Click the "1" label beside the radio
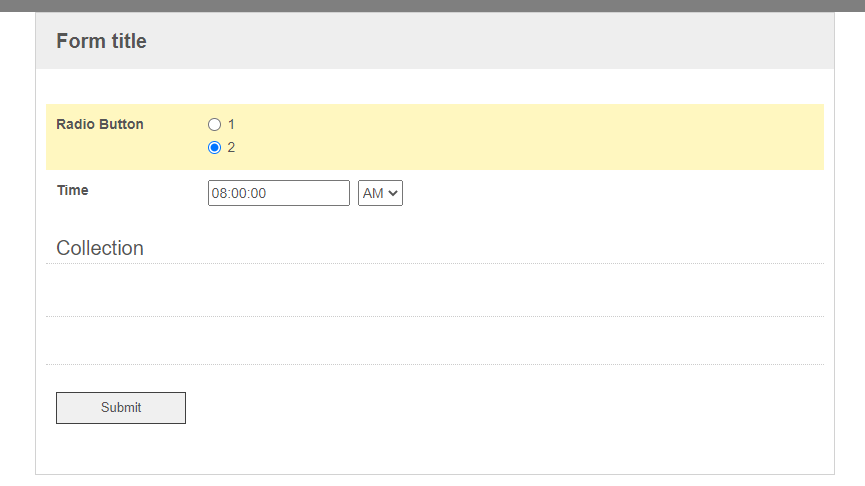The width and height of the screenshot is (865, 486). [x=231, y=125]
